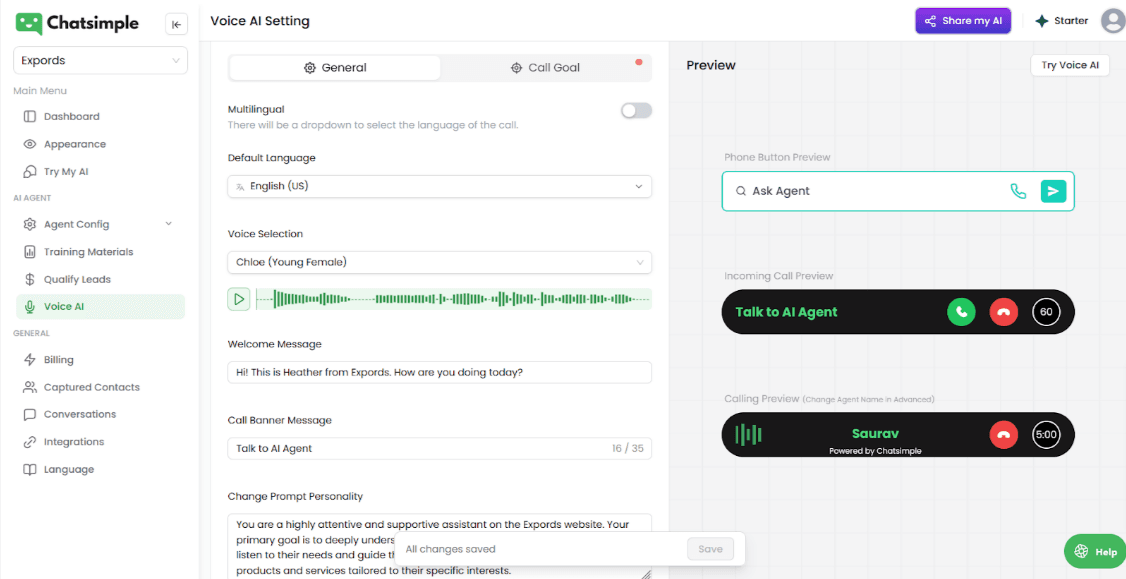Click the Chatsimple logo
This screenshot has width=1126, height=579.
(x=78, y=23)
